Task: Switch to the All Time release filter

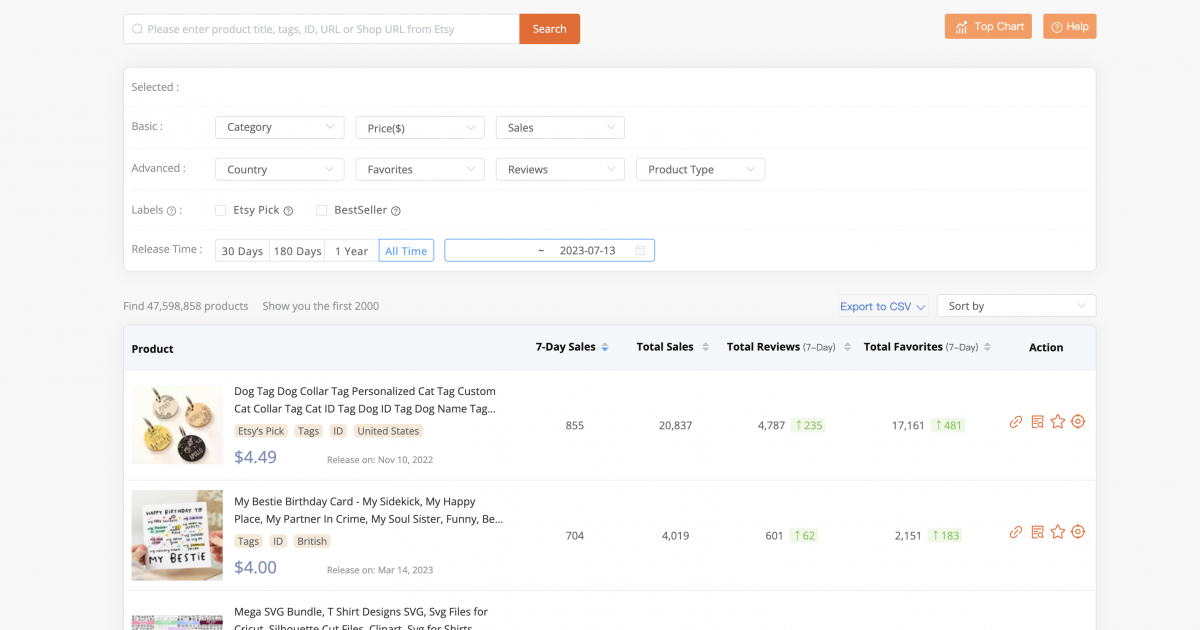Action: [406, 250]
